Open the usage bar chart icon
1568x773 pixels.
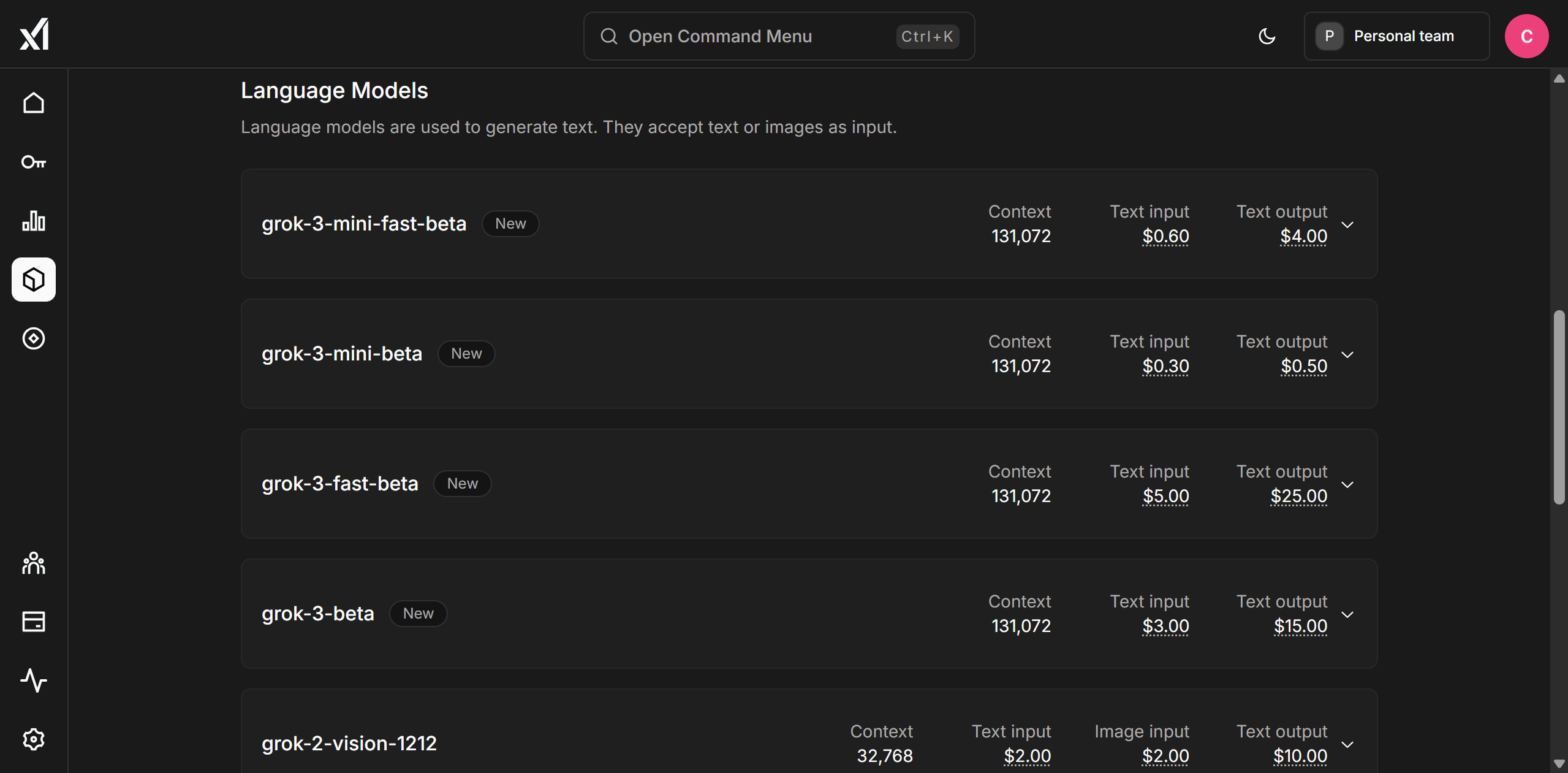coord(34,221)
